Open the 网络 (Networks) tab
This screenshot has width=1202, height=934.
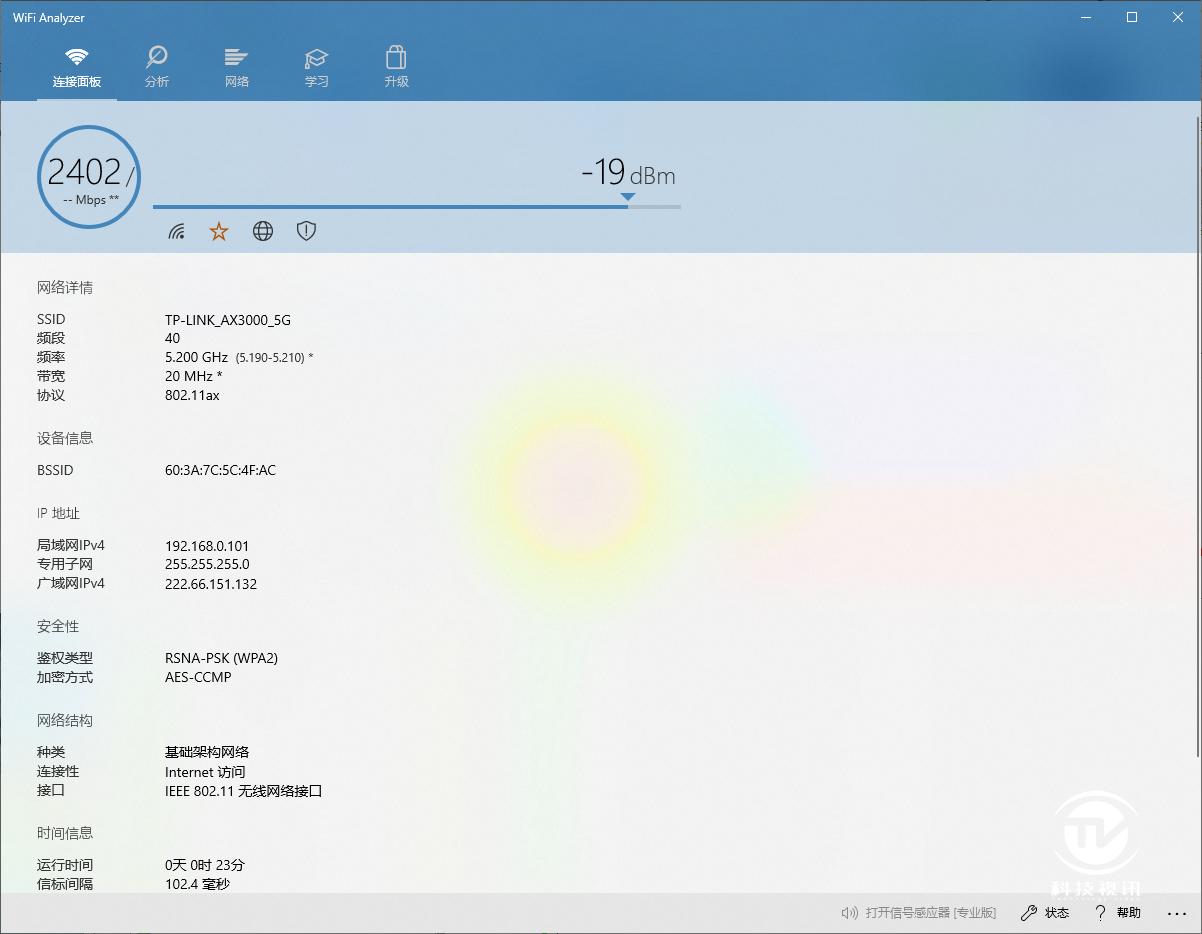237,68
